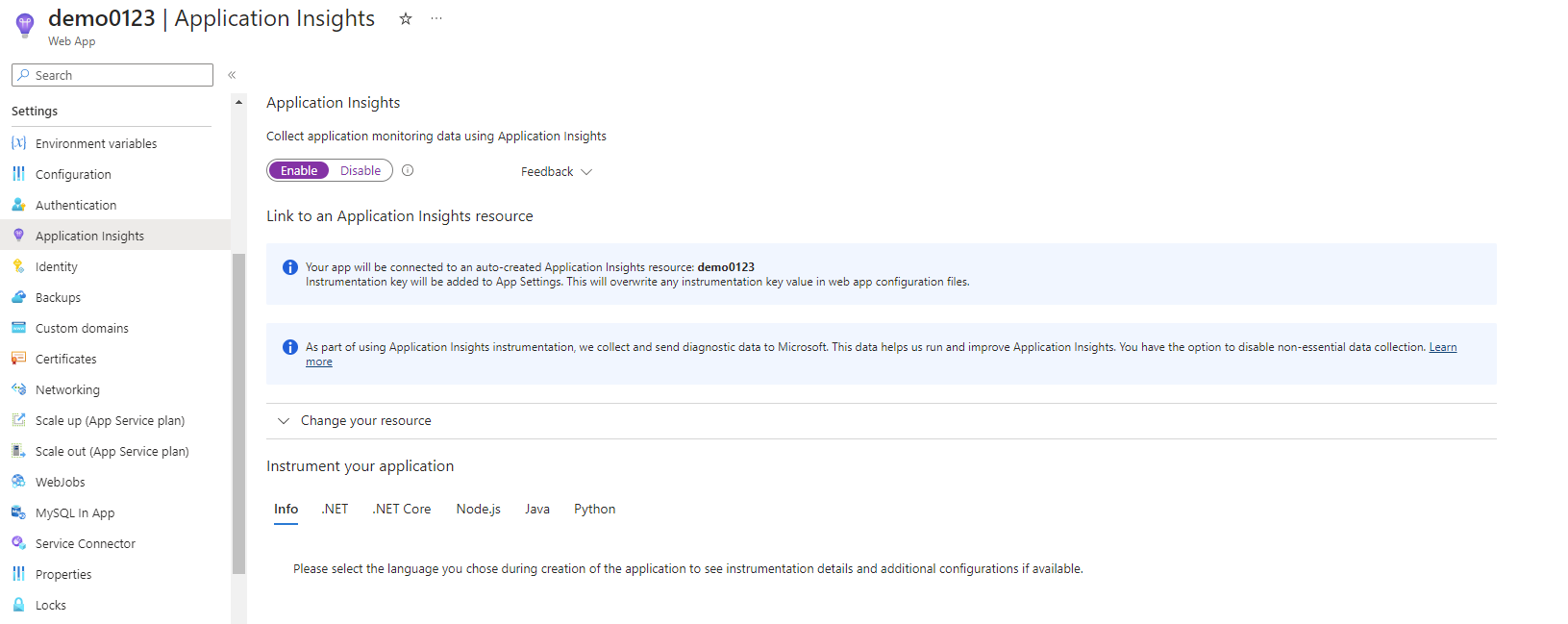Switch Application Insights to Enable
This screenshot has height=624, width=1568.
tap(299, 170)
